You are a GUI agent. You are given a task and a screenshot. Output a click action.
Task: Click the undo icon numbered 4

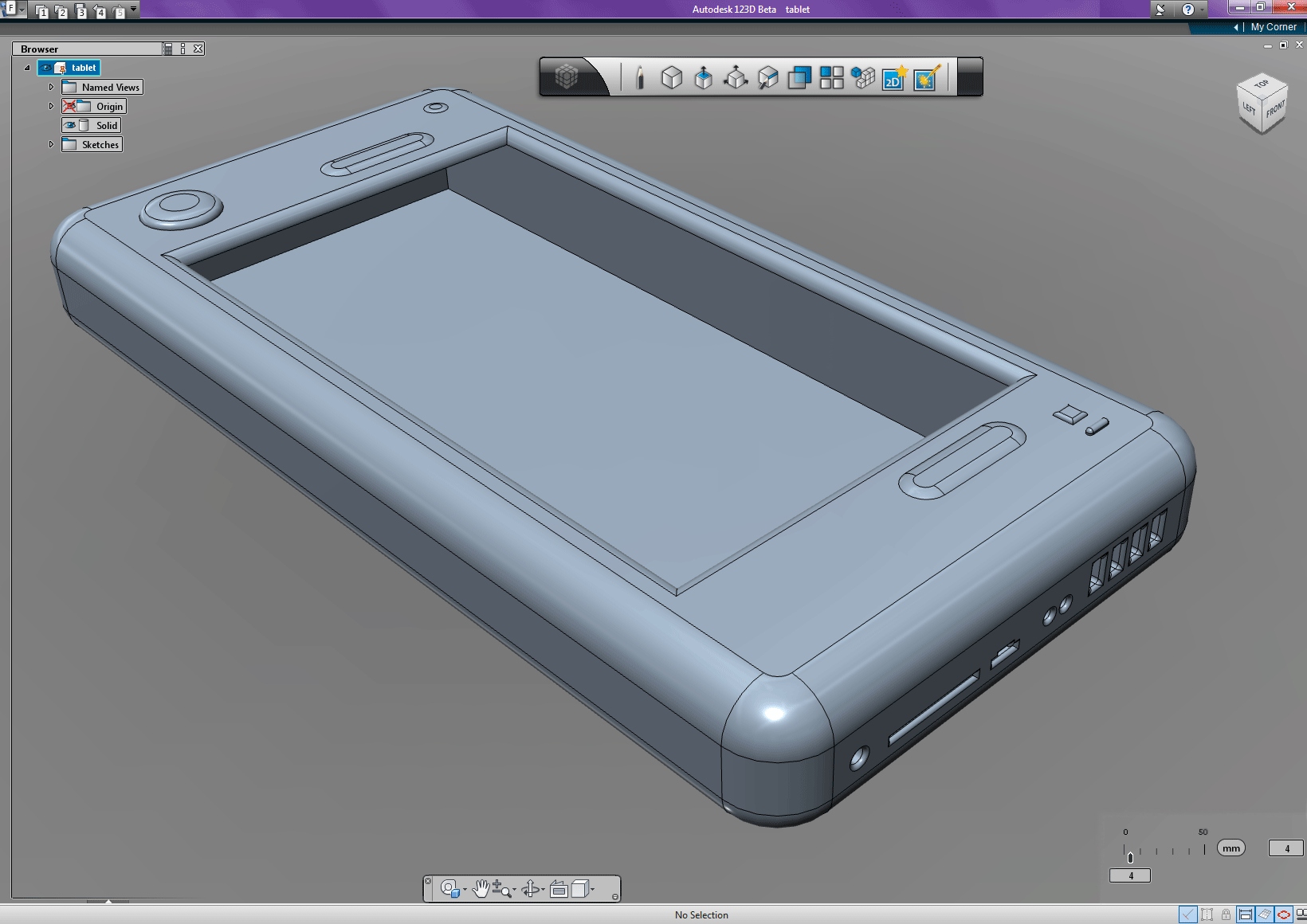pyautogui.click(x=100, y=11)
